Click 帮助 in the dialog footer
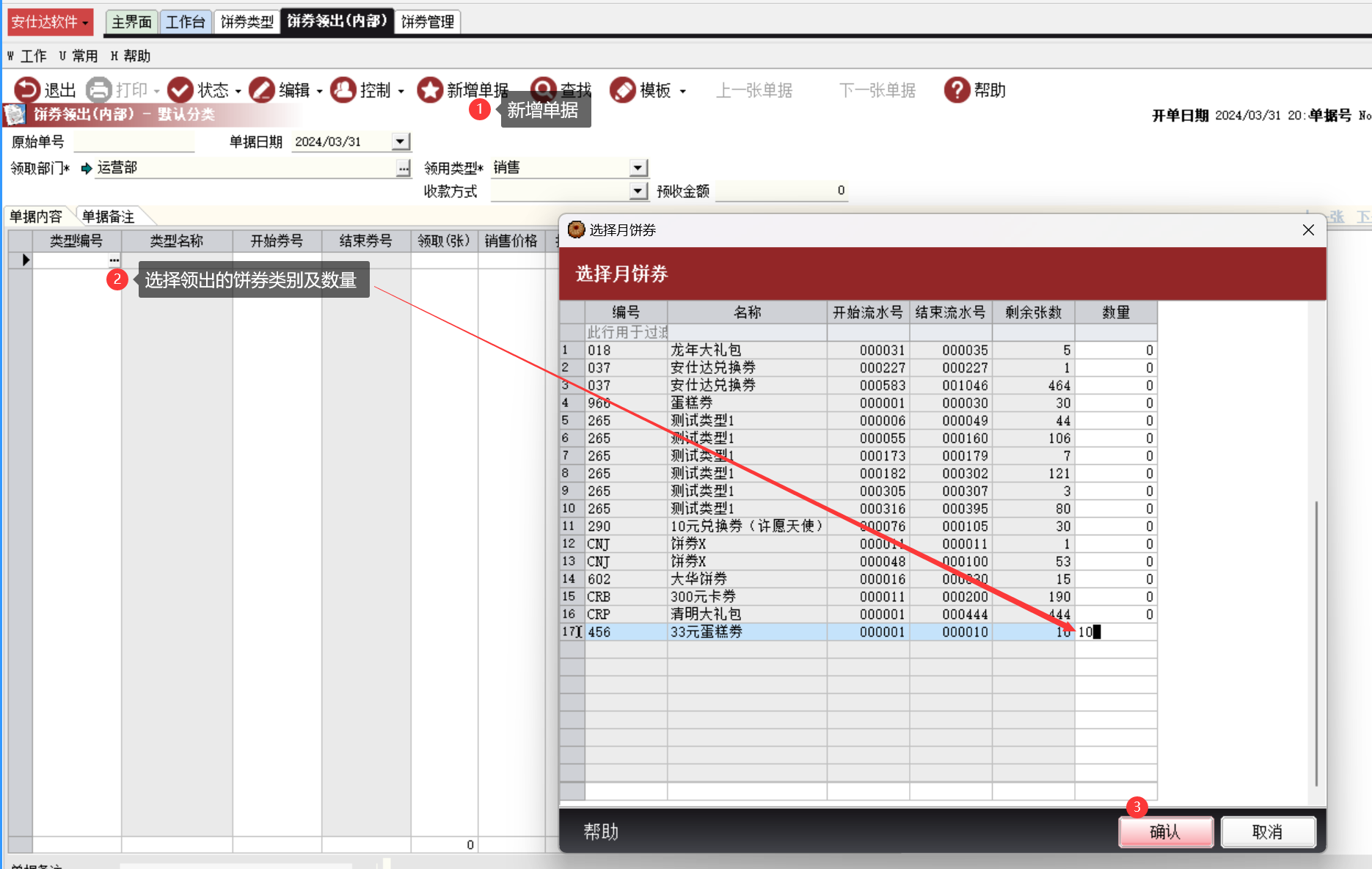1372x869 pixels. (x=601, y=832)
